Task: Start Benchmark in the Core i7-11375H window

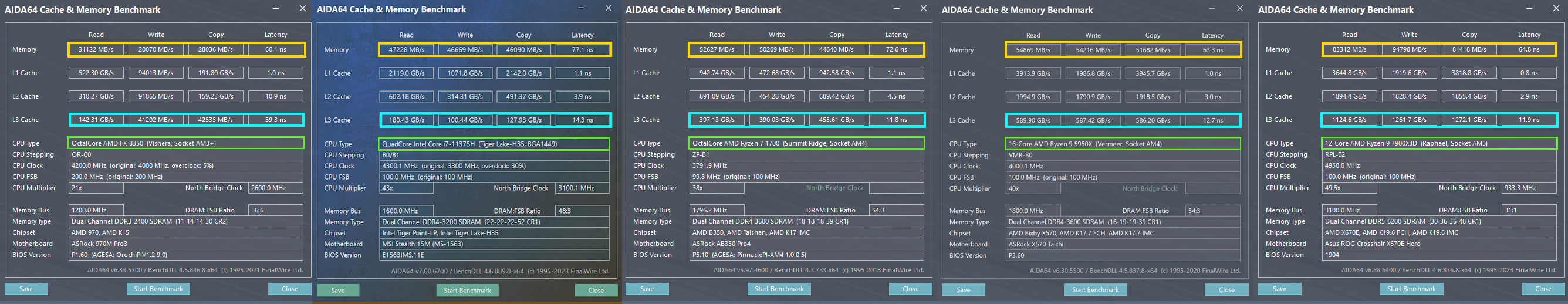Action: point(467,290)
